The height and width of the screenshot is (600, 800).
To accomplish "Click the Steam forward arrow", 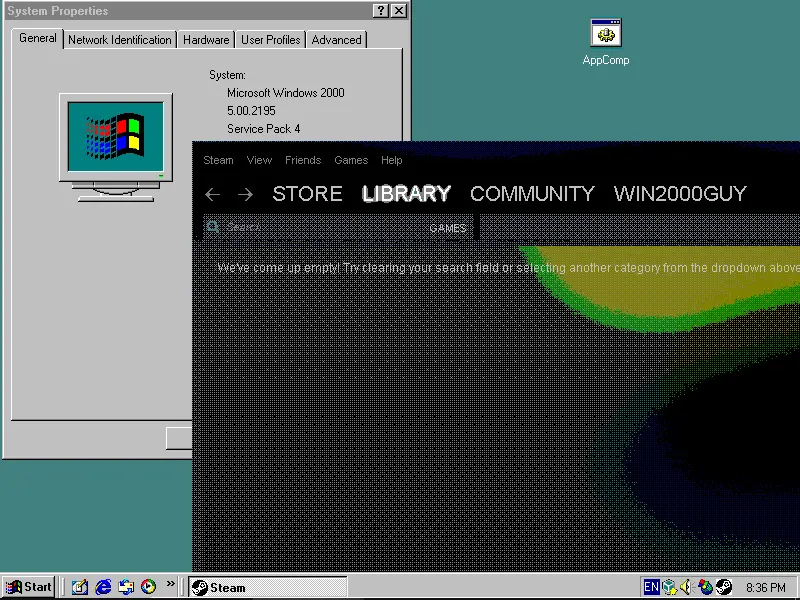I will 245,194.
